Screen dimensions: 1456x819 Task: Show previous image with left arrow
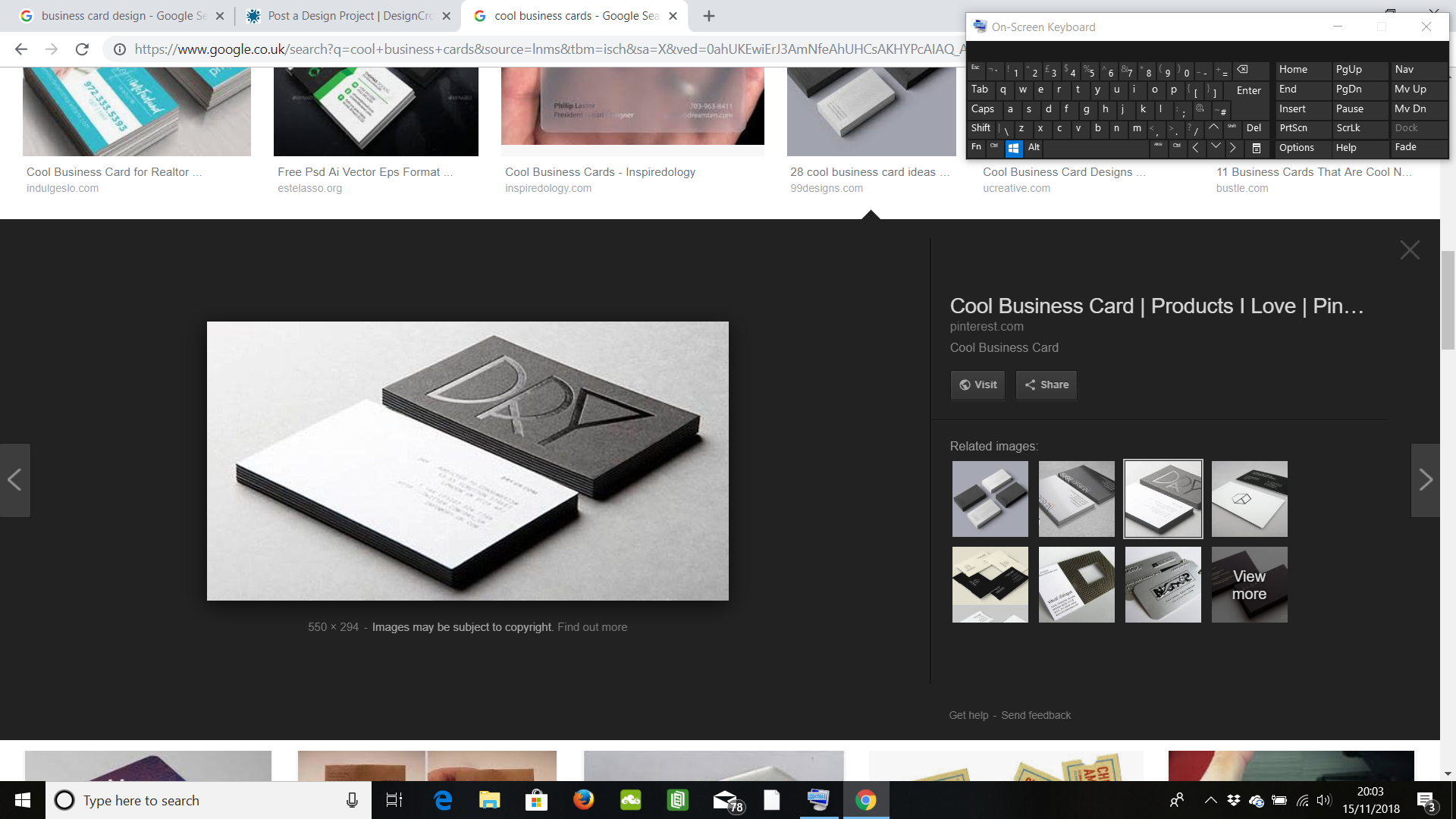point(14,480)
